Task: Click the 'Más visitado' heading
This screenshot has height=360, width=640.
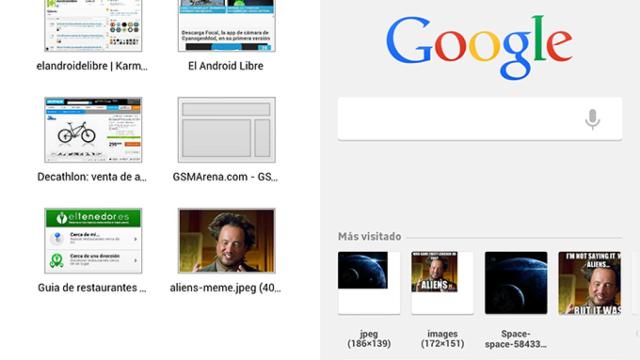Action: 369,237
